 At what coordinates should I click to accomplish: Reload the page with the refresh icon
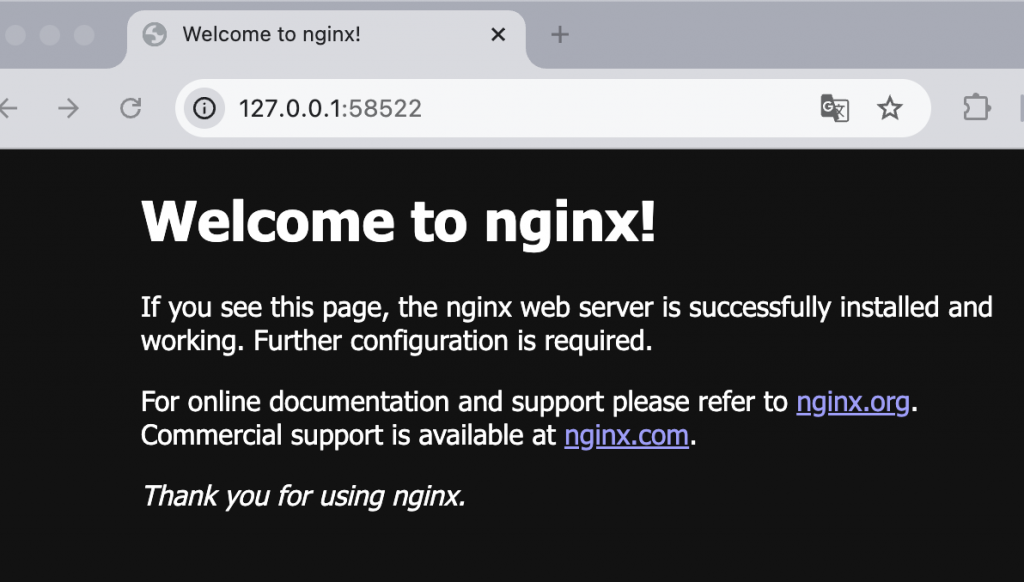coord(131,108)
